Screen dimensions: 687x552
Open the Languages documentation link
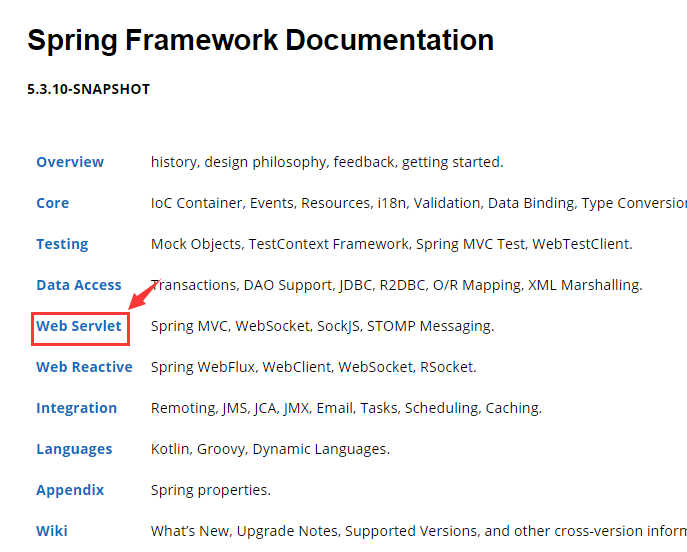74,449
